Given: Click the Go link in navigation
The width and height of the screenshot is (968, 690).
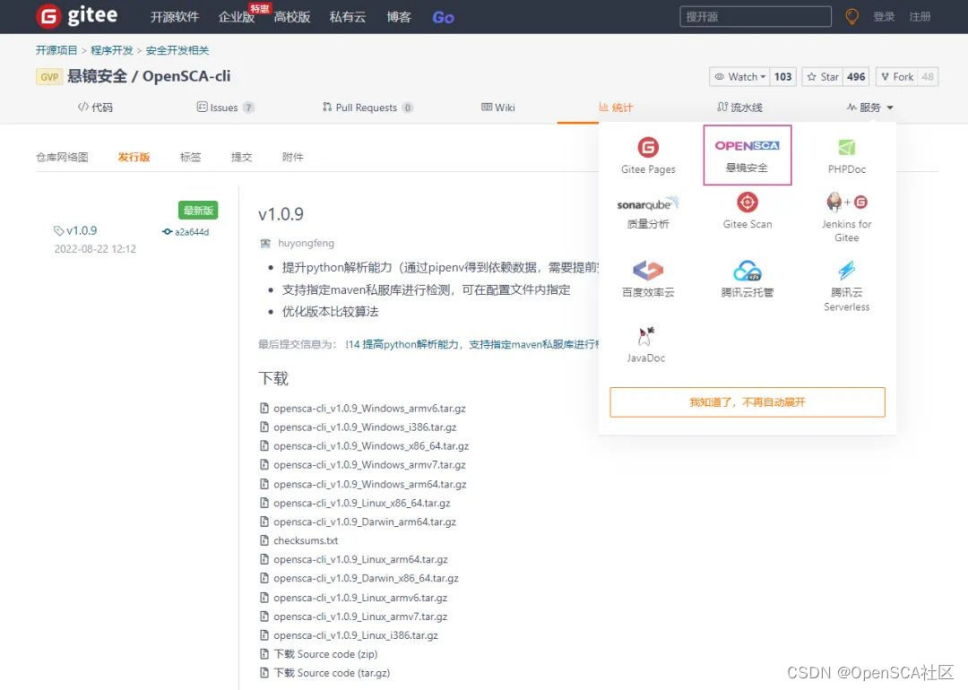Looking at the screenshot, I should [443, 17].
